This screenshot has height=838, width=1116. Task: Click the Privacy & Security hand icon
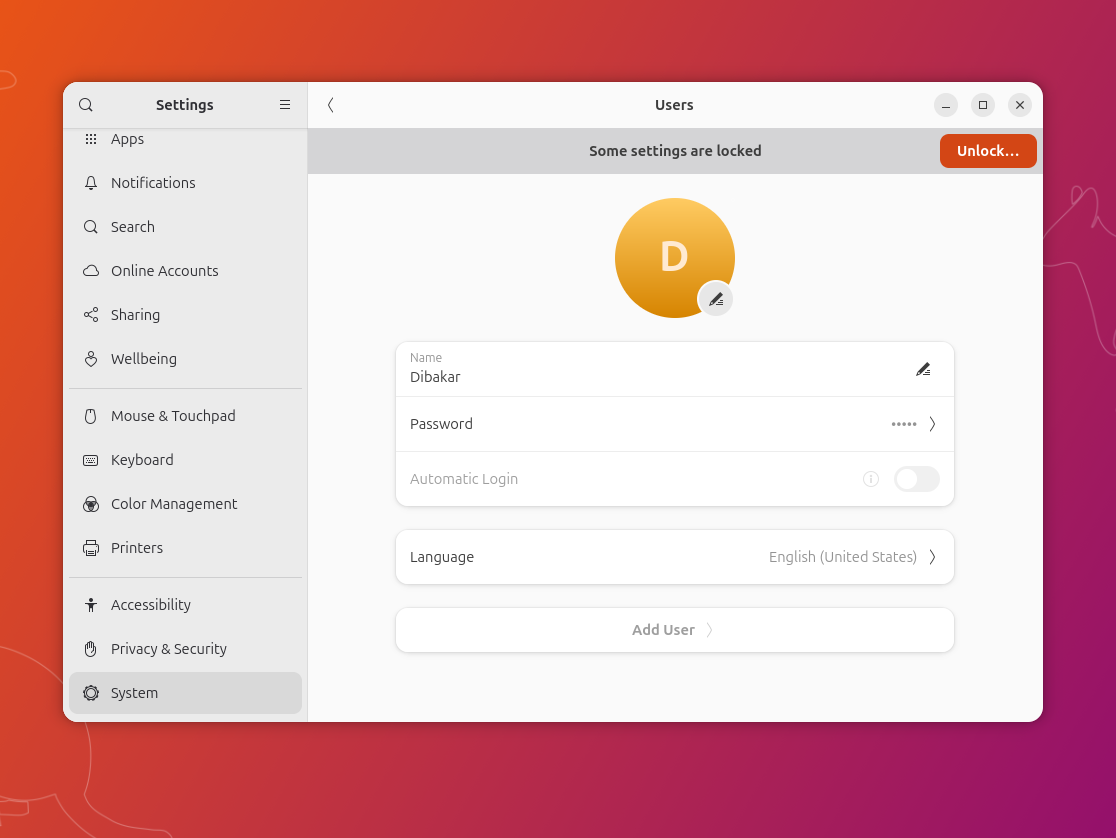pos(91,649)
